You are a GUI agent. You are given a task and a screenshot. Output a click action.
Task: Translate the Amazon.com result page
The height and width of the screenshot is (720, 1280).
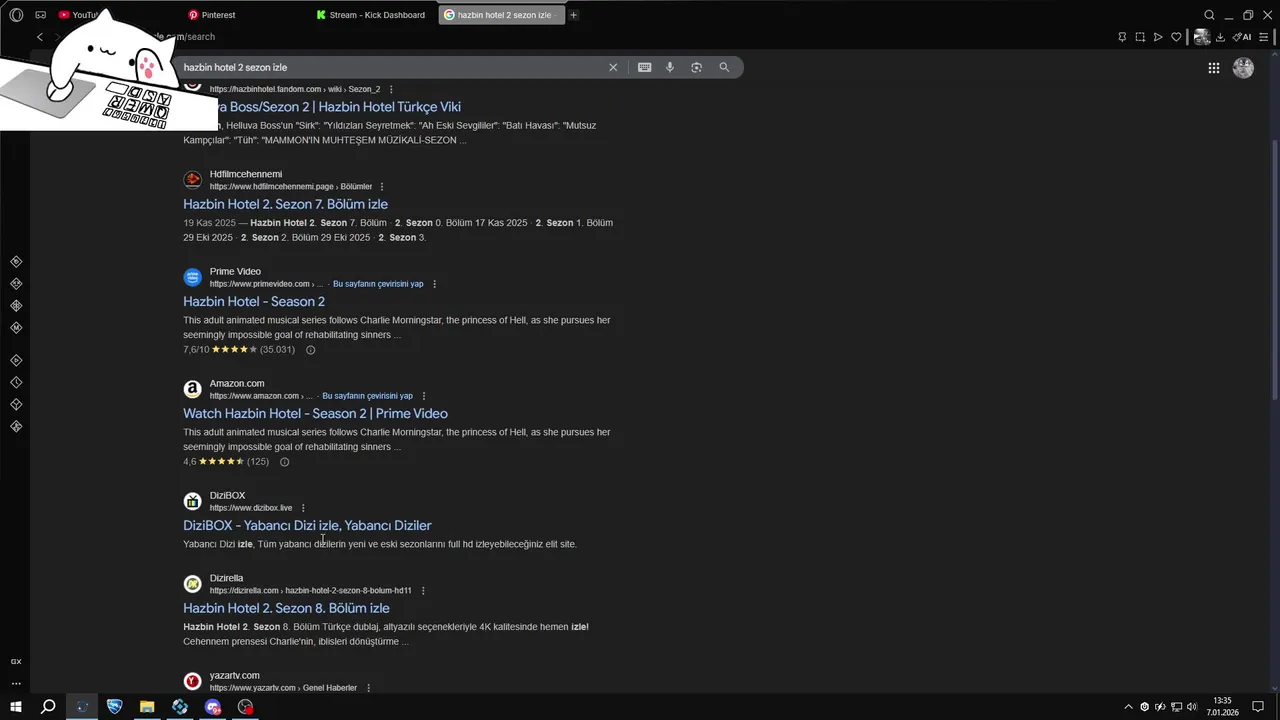point(367,396)
